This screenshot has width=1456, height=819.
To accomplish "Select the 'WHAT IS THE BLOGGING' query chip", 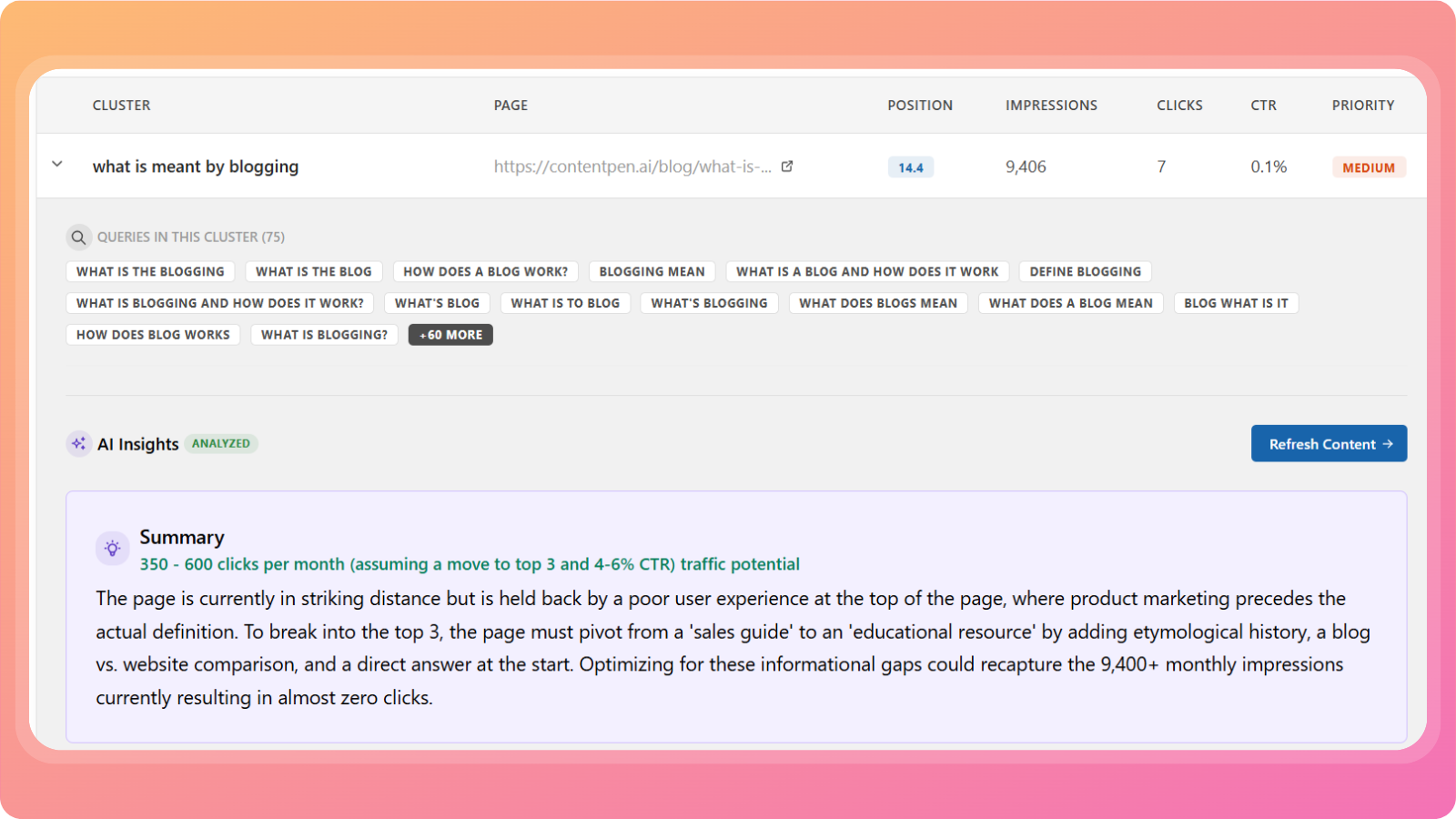I will 150,272.
